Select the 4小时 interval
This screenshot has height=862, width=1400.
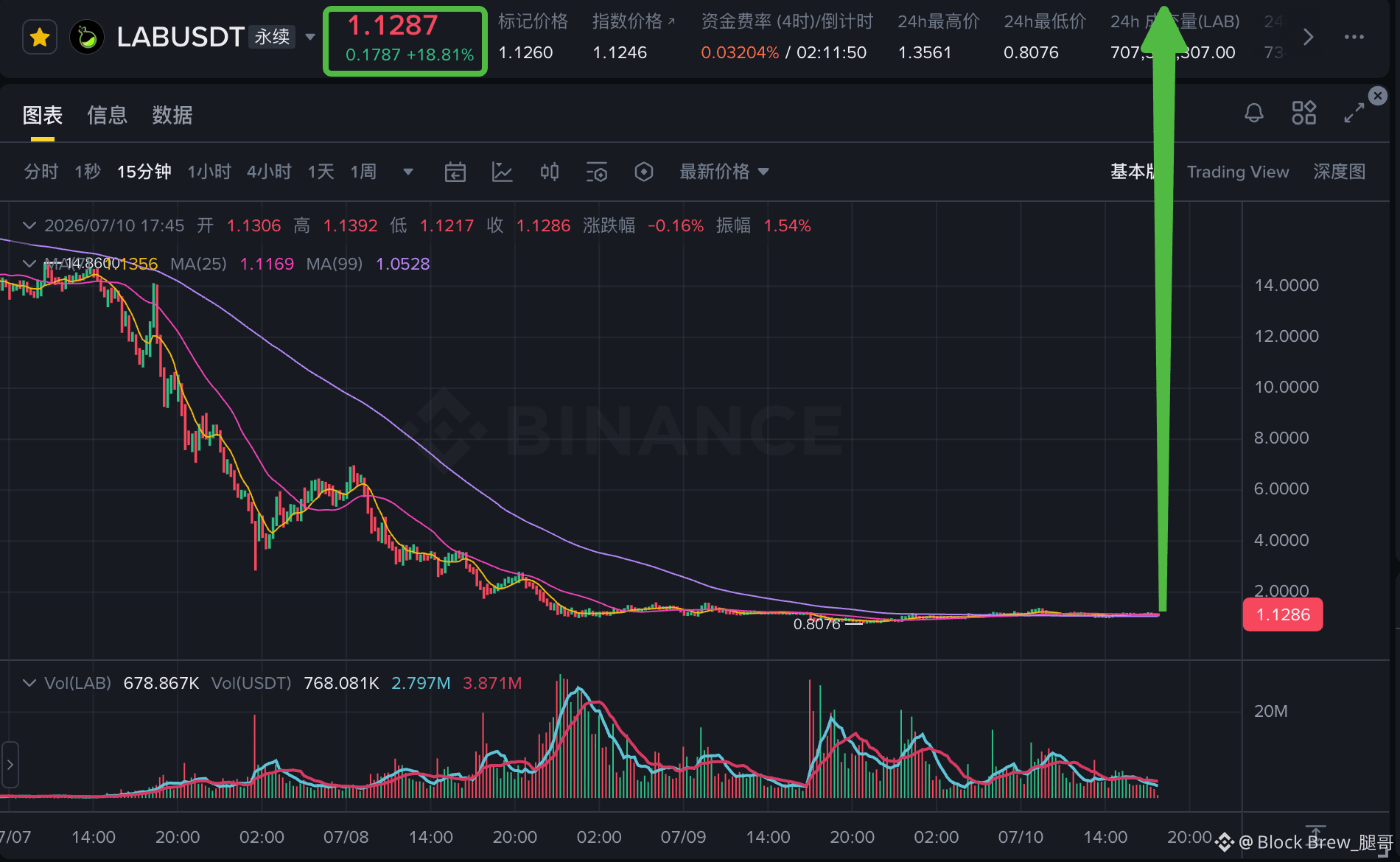269,172
